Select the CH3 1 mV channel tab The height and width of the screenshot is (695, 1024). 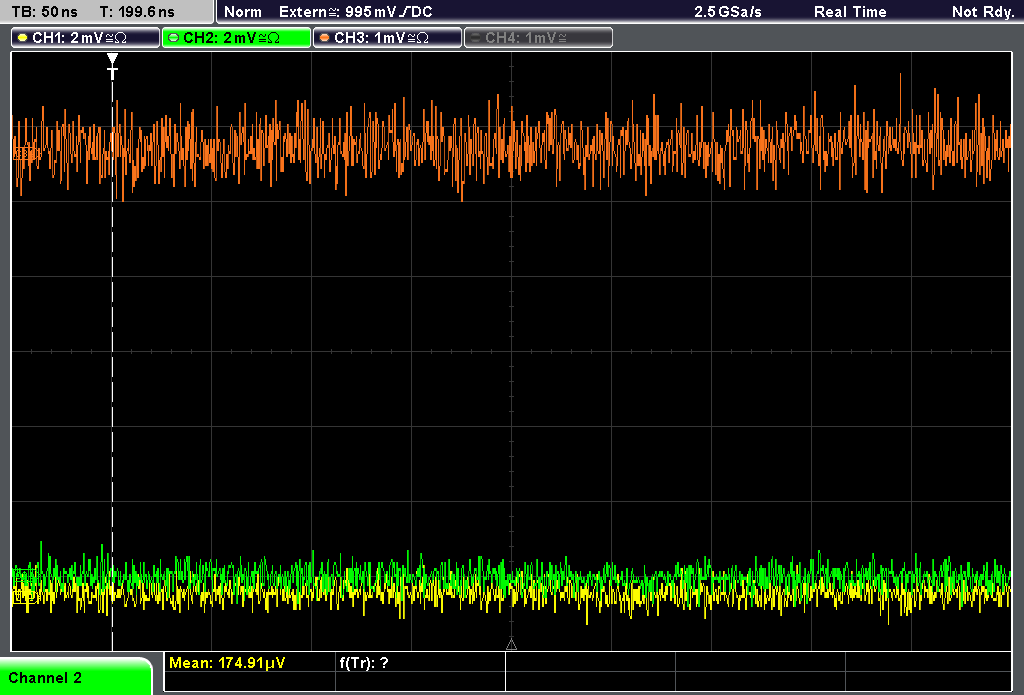[387, 38]
